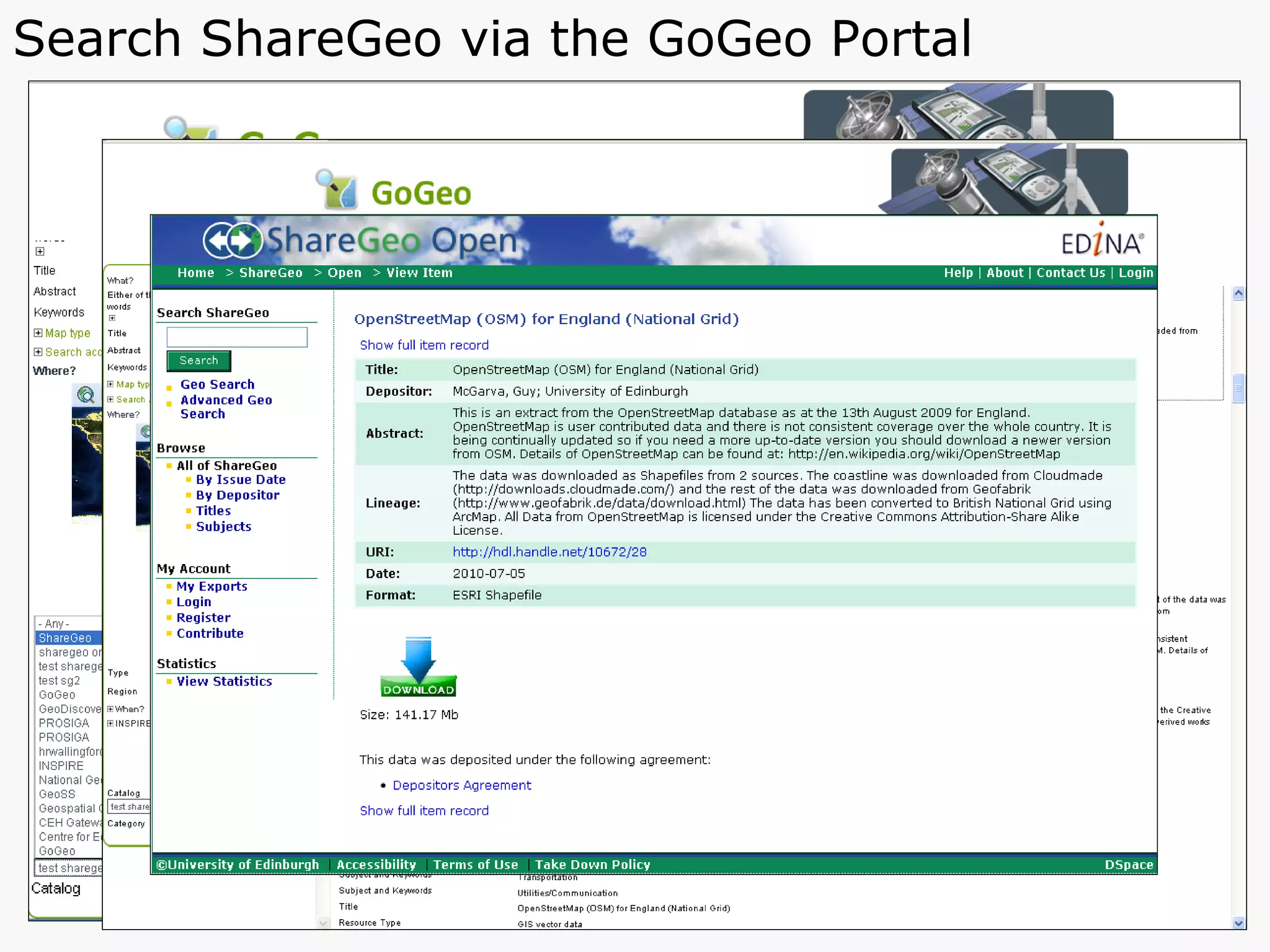Click the magnifier map icon in back window
The height and width of the screenshot is (952, 1270).
tap(86, 394)
